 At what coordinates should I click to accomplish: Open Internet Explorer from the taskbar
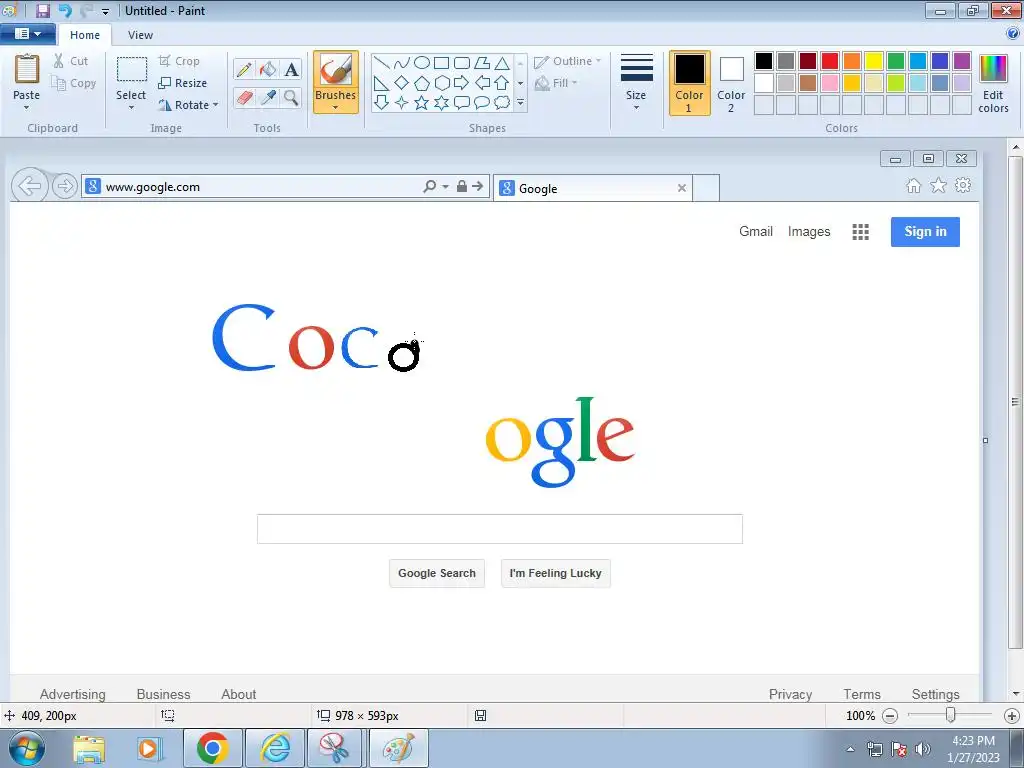[x=275, y=748]
